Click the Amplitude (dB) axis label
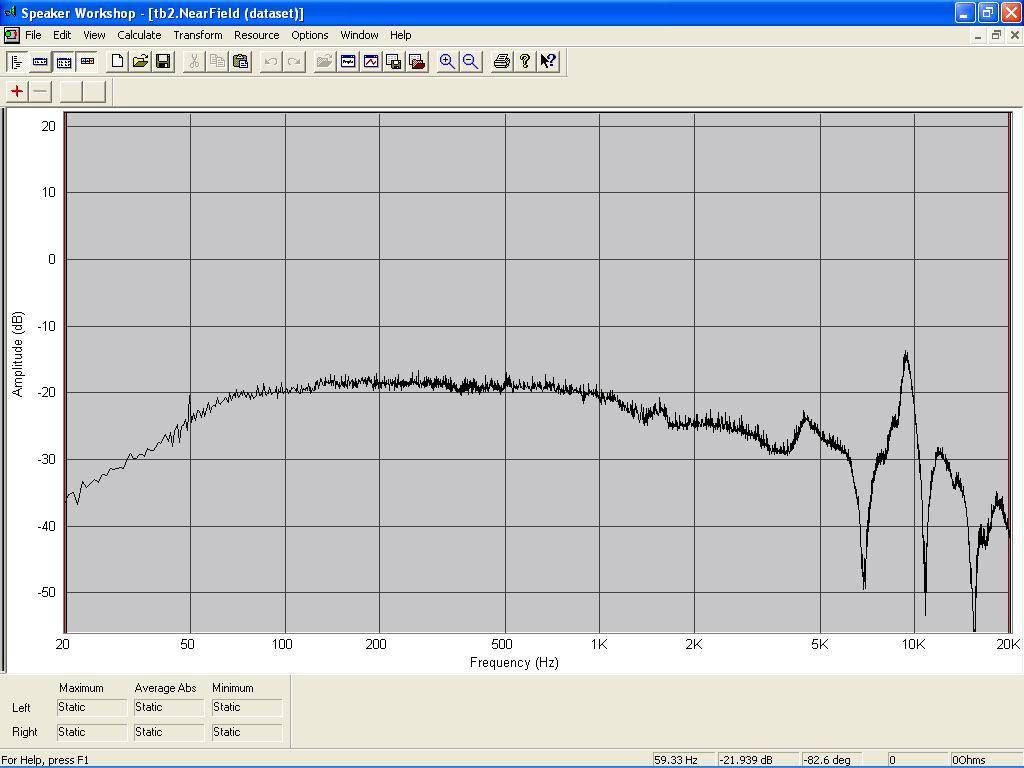Screen dimensions: 1024x768 pyautogui.click(x=18, y=353)
